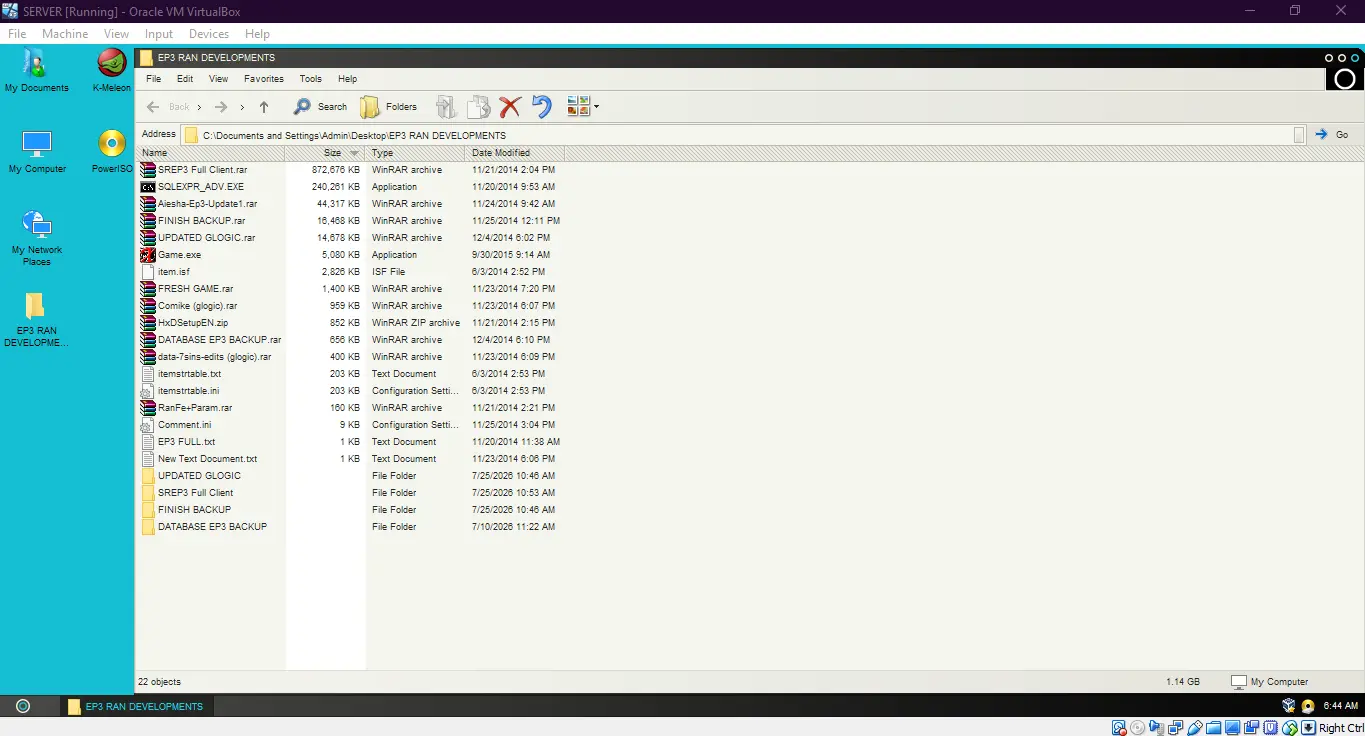Click the SQLEXPR_ADV.EXE file icon
This screenshot has width=1365, height=736.
148,187
